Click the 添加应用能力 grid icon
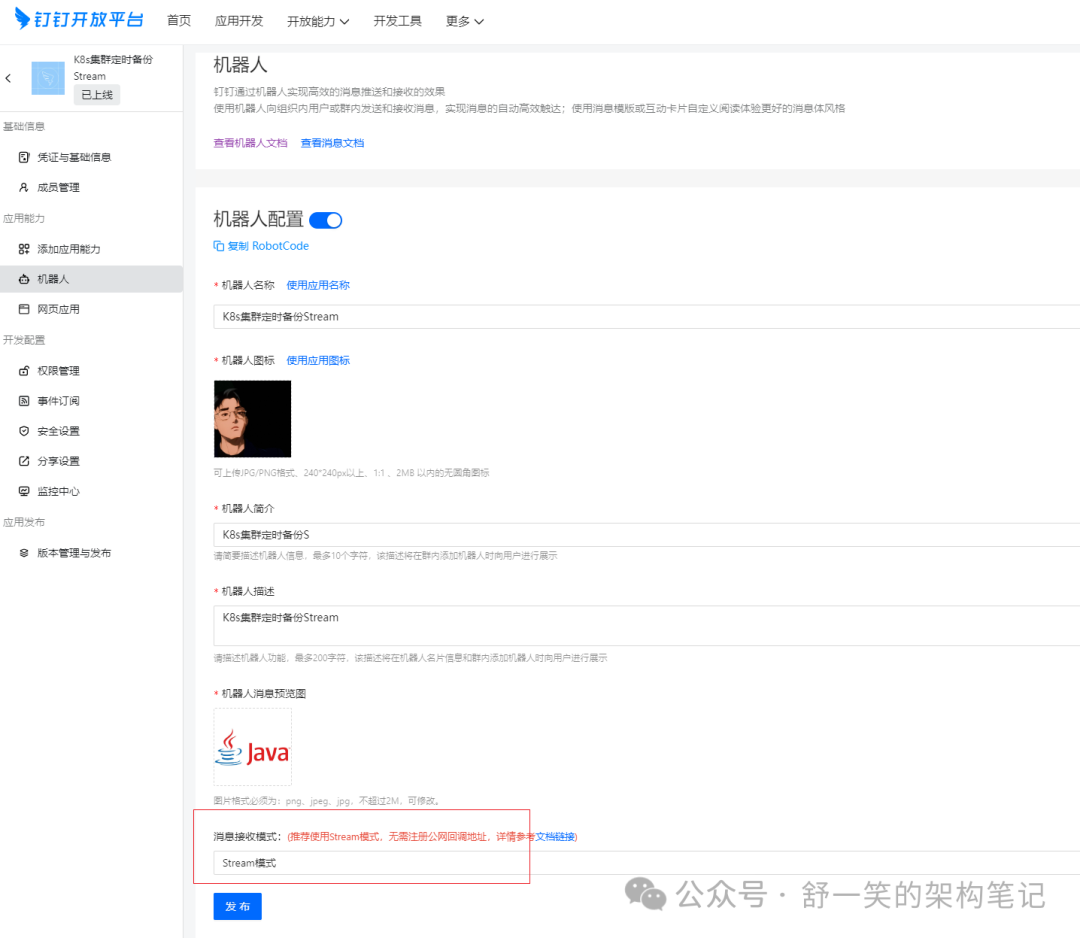 click(x=24, y=249)
